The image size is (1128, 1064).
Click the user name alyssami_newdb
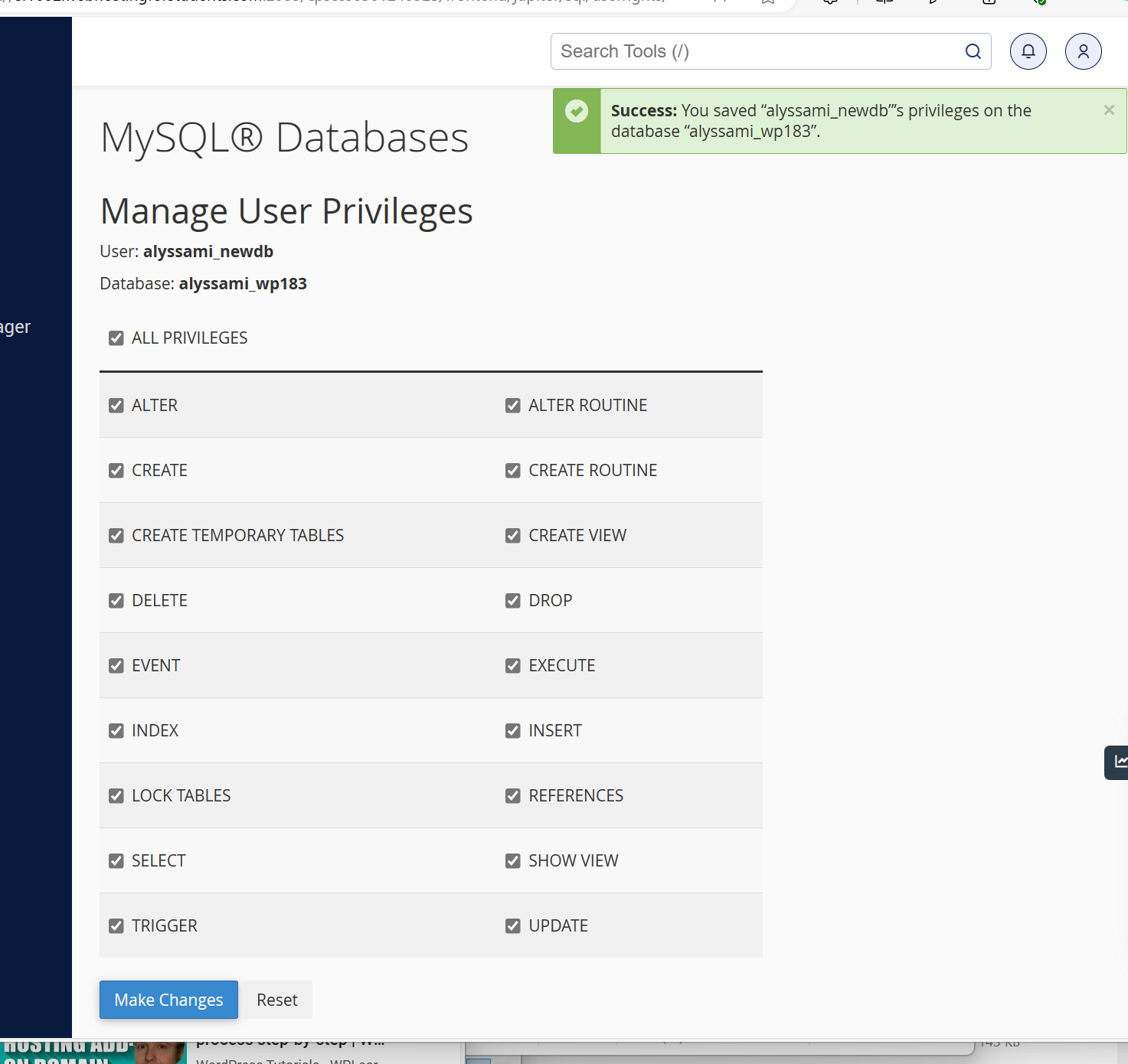[208, 252]
